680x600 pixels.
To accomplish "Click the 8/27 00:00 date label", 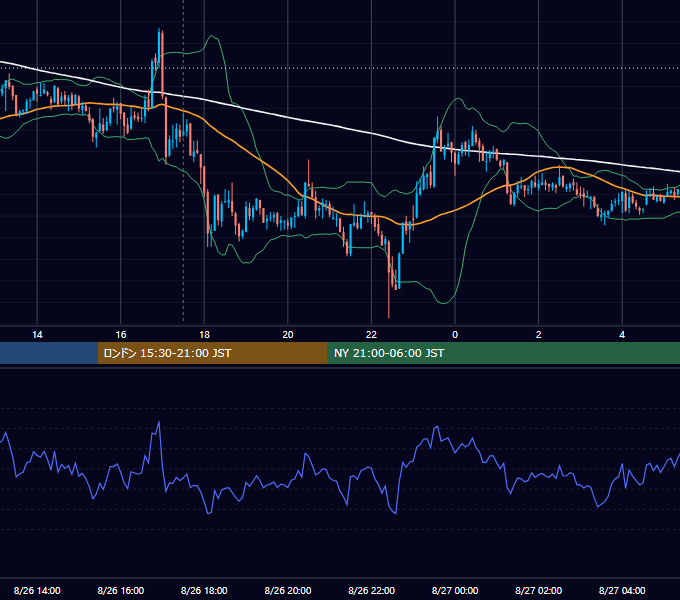I will pyautogui.click(x=455, y=590).
